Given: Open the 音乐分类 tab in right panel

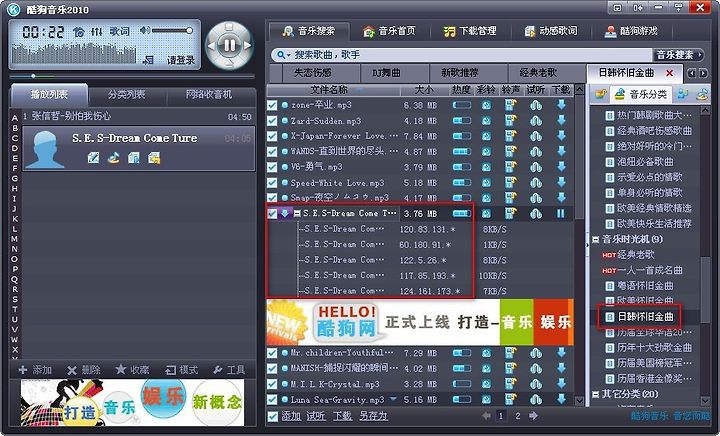Looking at the screenshot, I should tap(641, 94).
